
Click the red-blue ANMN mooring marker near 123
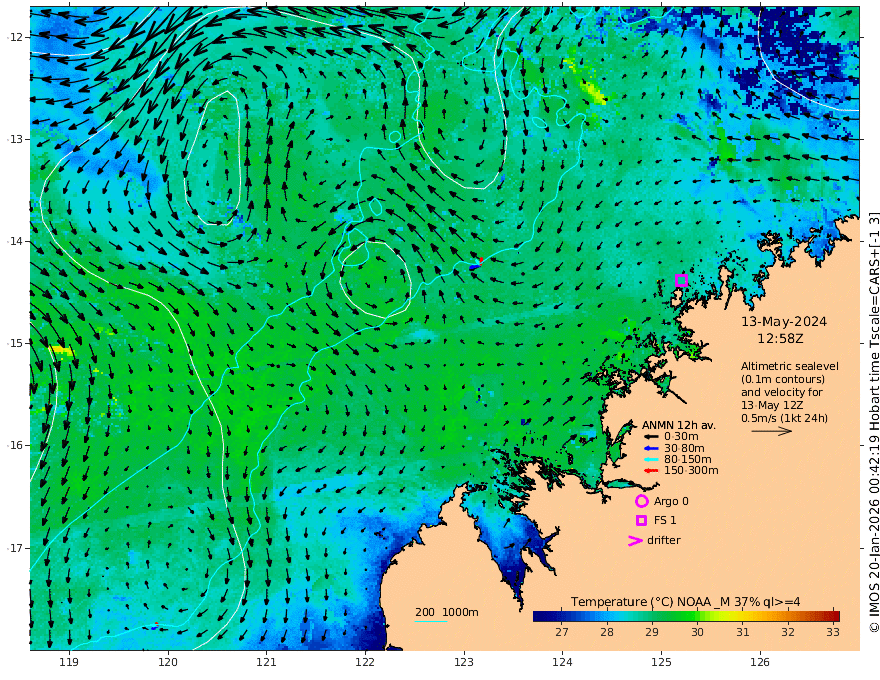(x=476, y=264)
